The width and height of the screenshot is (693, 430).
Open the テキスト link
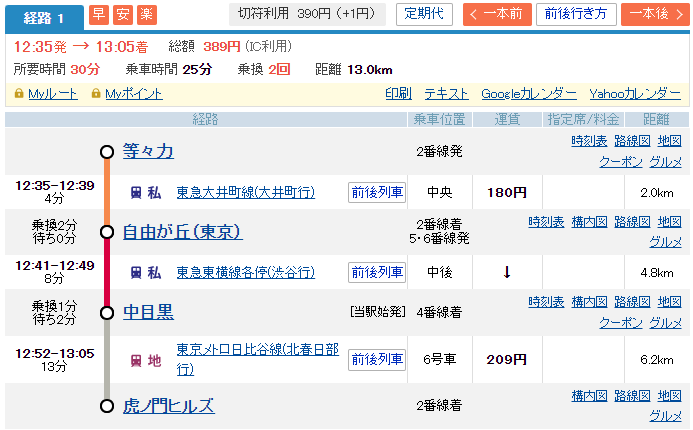tap(446, 94)
